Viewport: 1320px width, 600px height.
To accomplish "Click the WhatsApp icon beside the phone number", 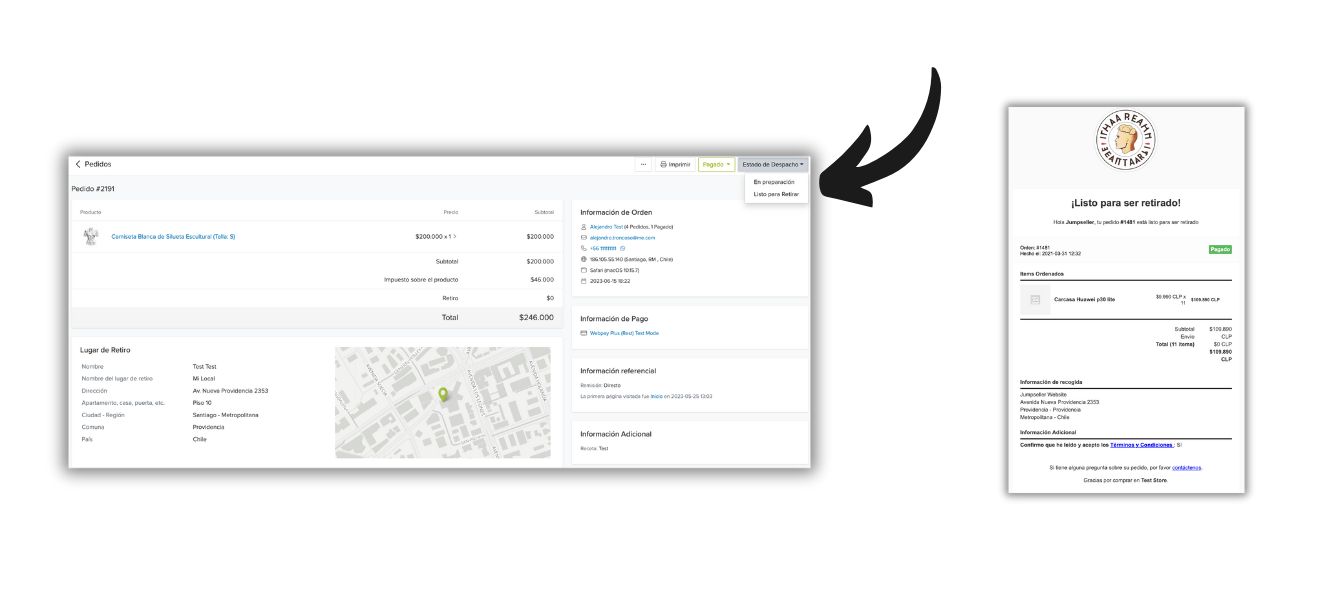I will pos(622,248).
